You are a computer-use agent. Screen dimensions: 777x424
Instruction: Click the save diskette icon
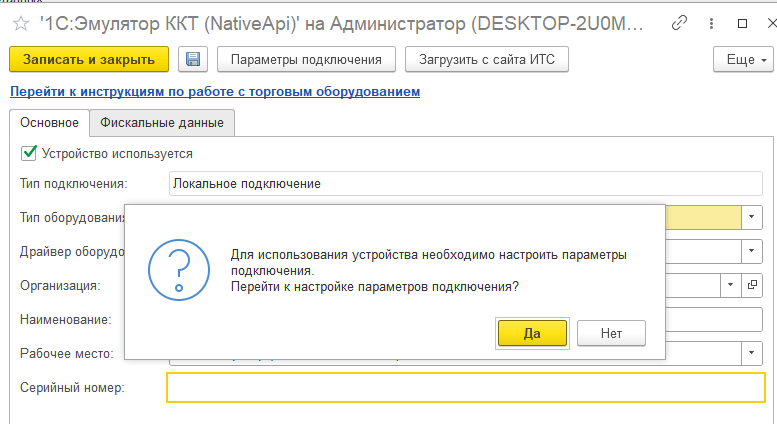pos(193,60)
